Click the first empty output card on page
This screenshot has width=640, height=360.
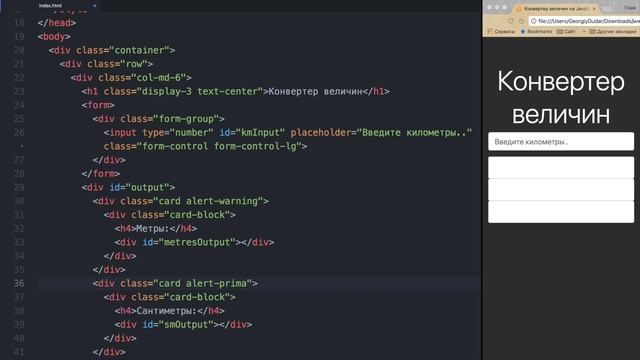[561, 167]
